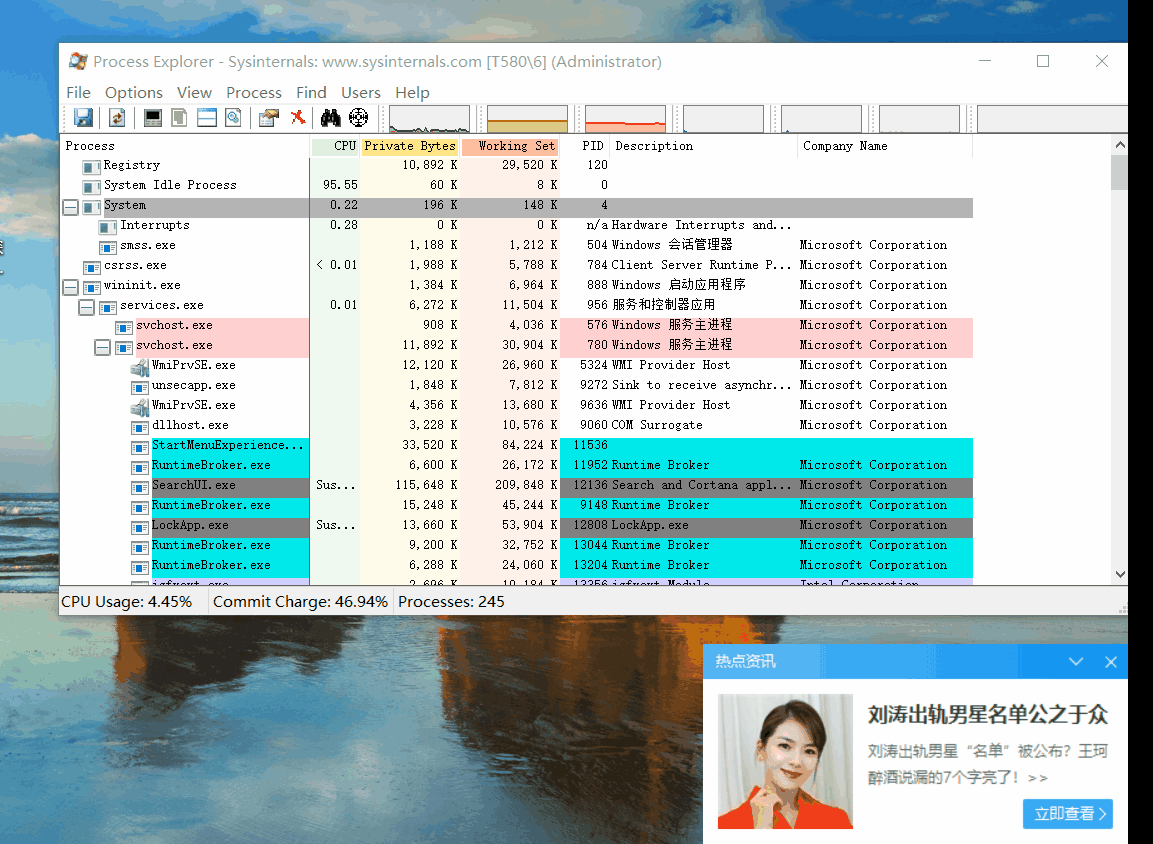Click the news popup photo thumbnail

785,761
